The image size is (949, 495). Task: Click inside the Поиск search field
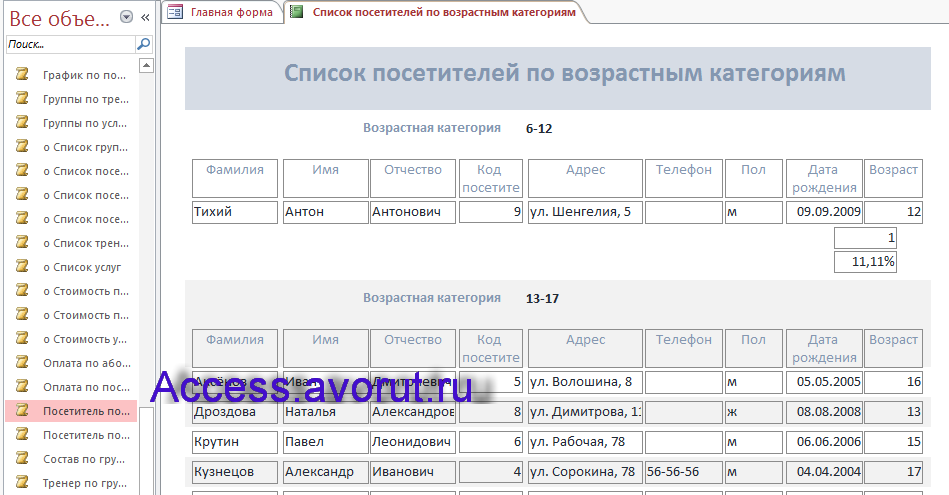coord(71,44)
